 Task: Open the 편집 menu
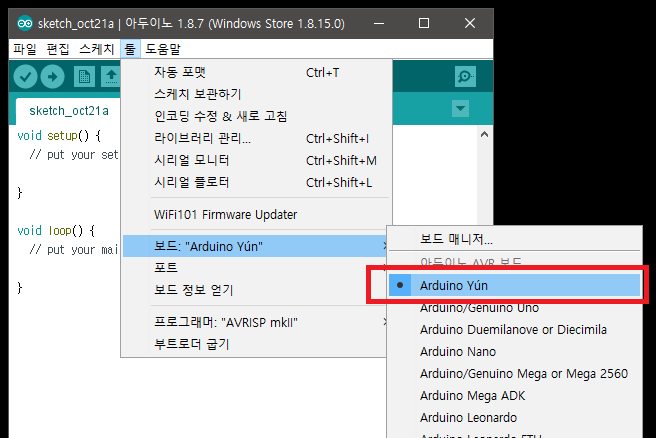click(x=58, y=49)
